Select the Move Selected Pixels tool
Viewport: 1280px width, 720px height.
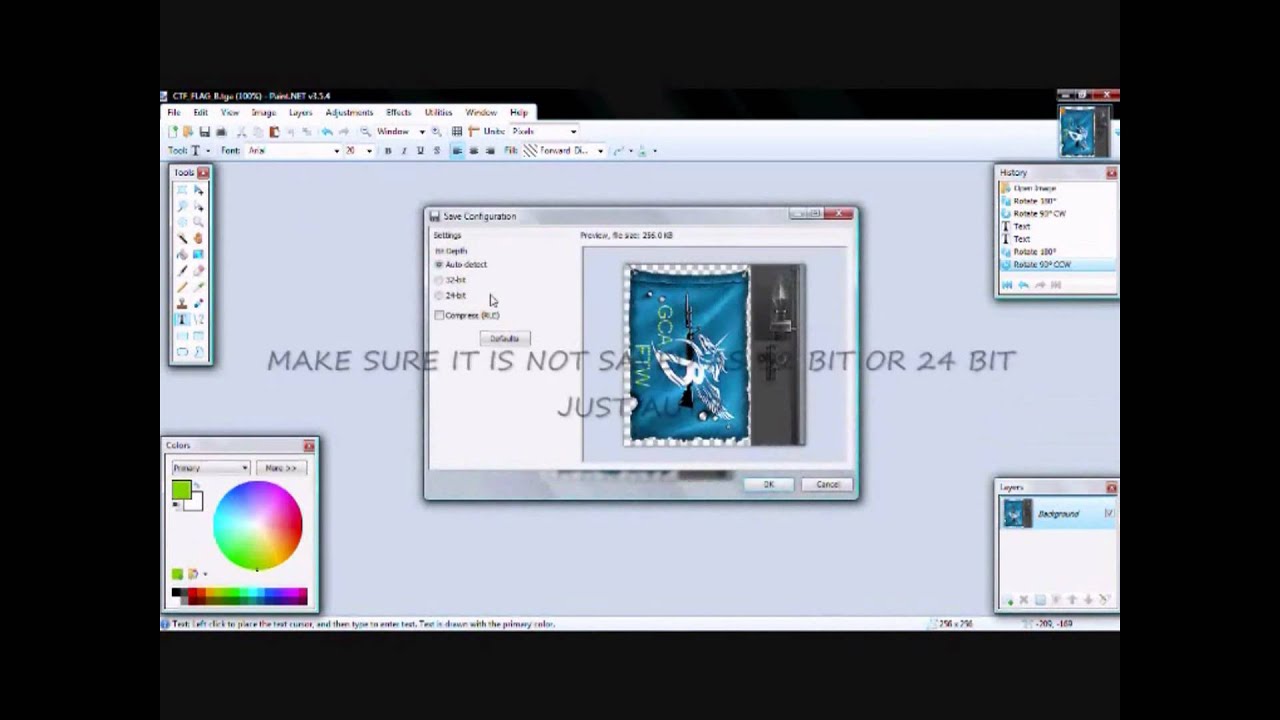(198, 189)
